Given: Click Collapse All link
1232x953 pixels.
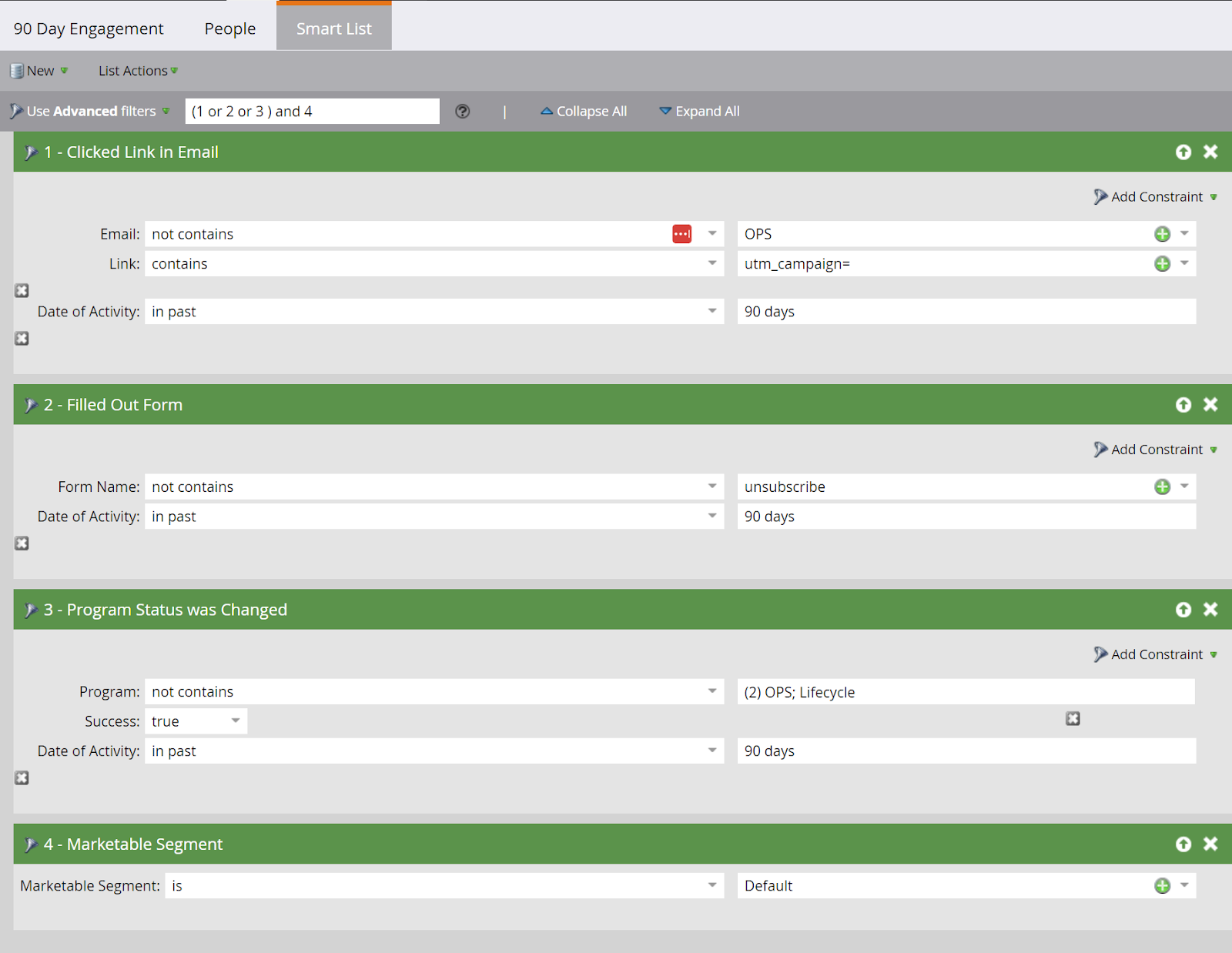Looking at the screenshot, I should tap(584, 111).
